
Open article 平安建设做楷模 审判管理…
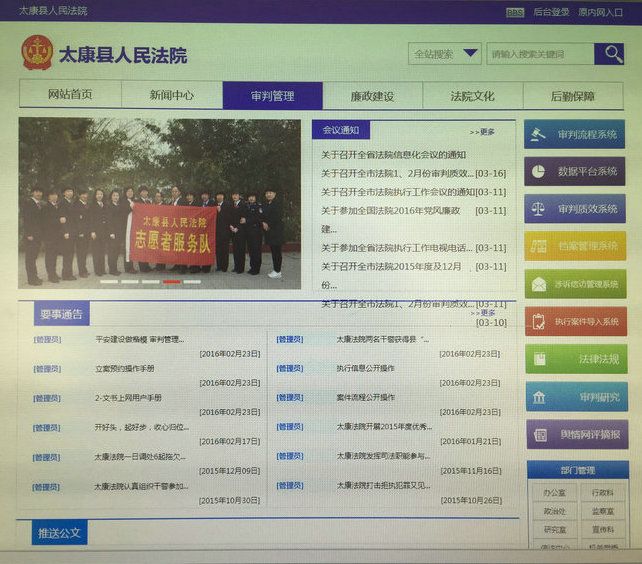click(x=140, y=339)
